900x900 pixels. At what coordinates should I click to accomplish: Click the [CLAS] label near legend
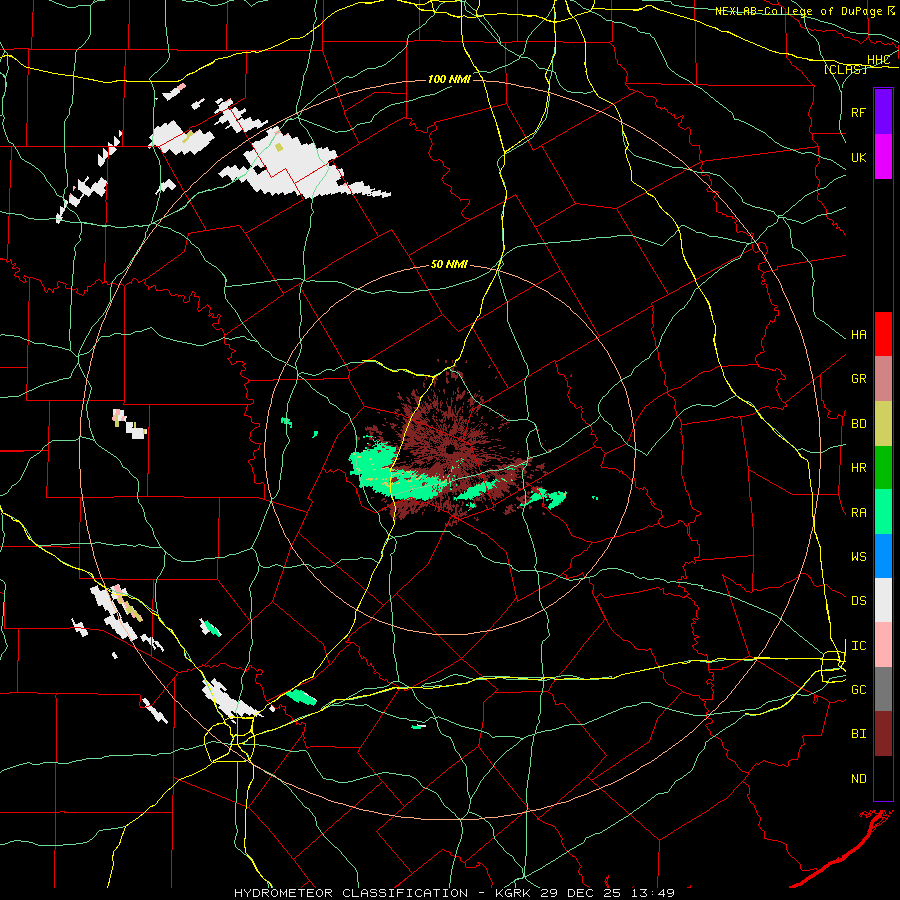845,69
